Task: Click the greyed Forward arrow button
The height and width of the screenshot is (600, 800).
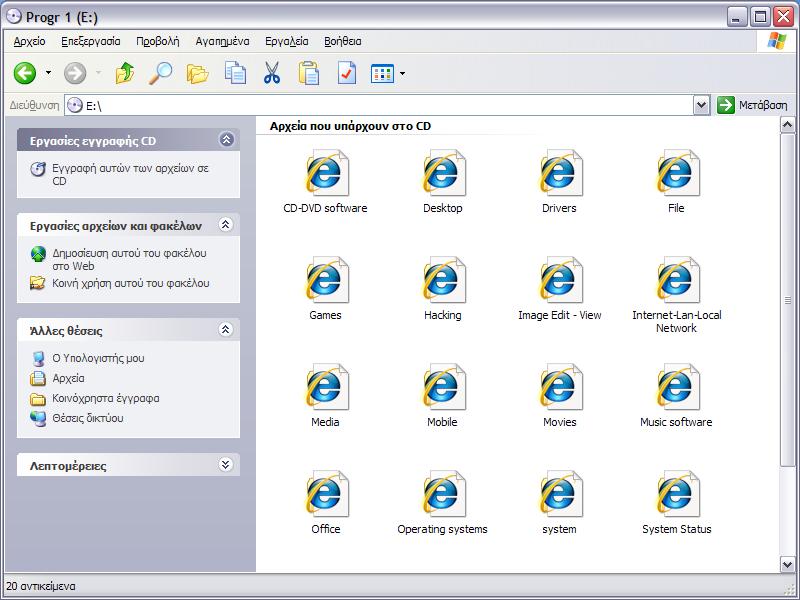Action: pyautogui.click(x=75, y=73)
